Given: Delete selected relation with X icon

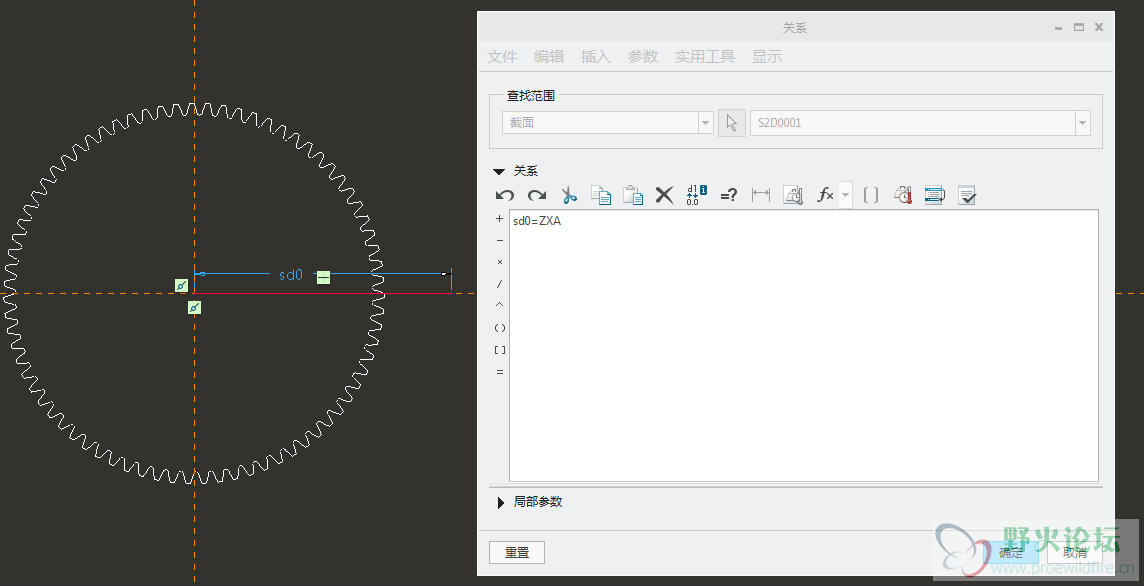Looking at the screenshot, I should coord(664,195).
